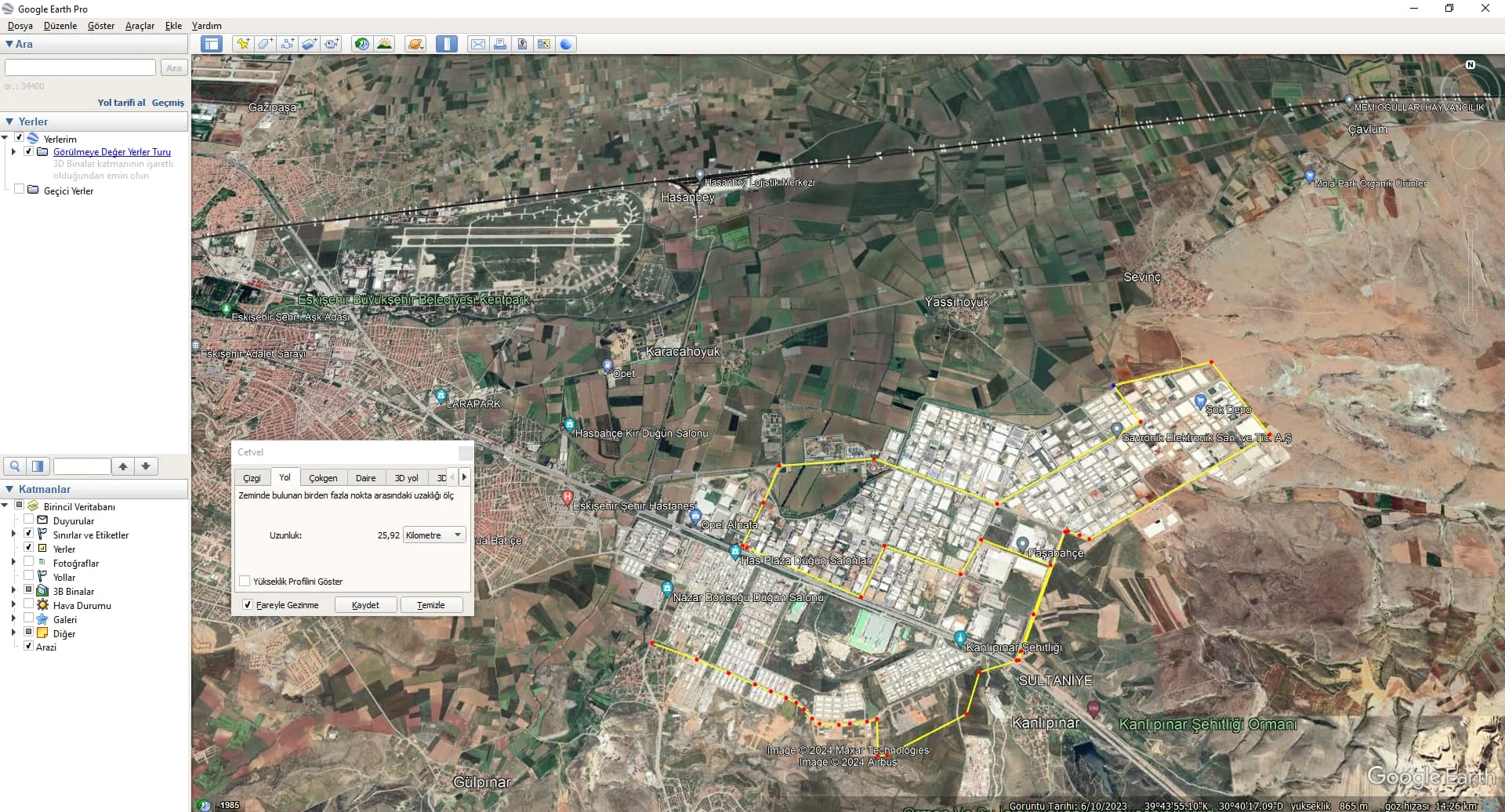
Task: Click the Add Polygon toolbar icon
Action: click(265, 44)
